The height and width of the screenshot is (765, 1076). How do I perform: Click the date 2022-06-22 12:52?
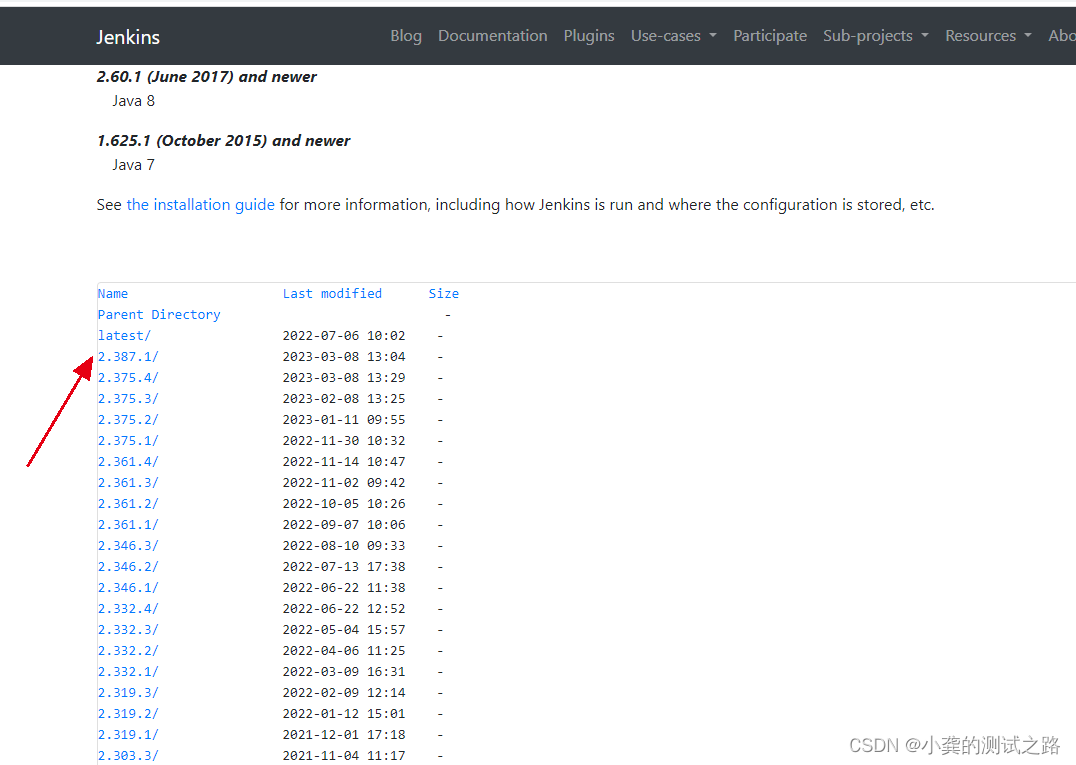pyautogui.click(x=344, y=609)
